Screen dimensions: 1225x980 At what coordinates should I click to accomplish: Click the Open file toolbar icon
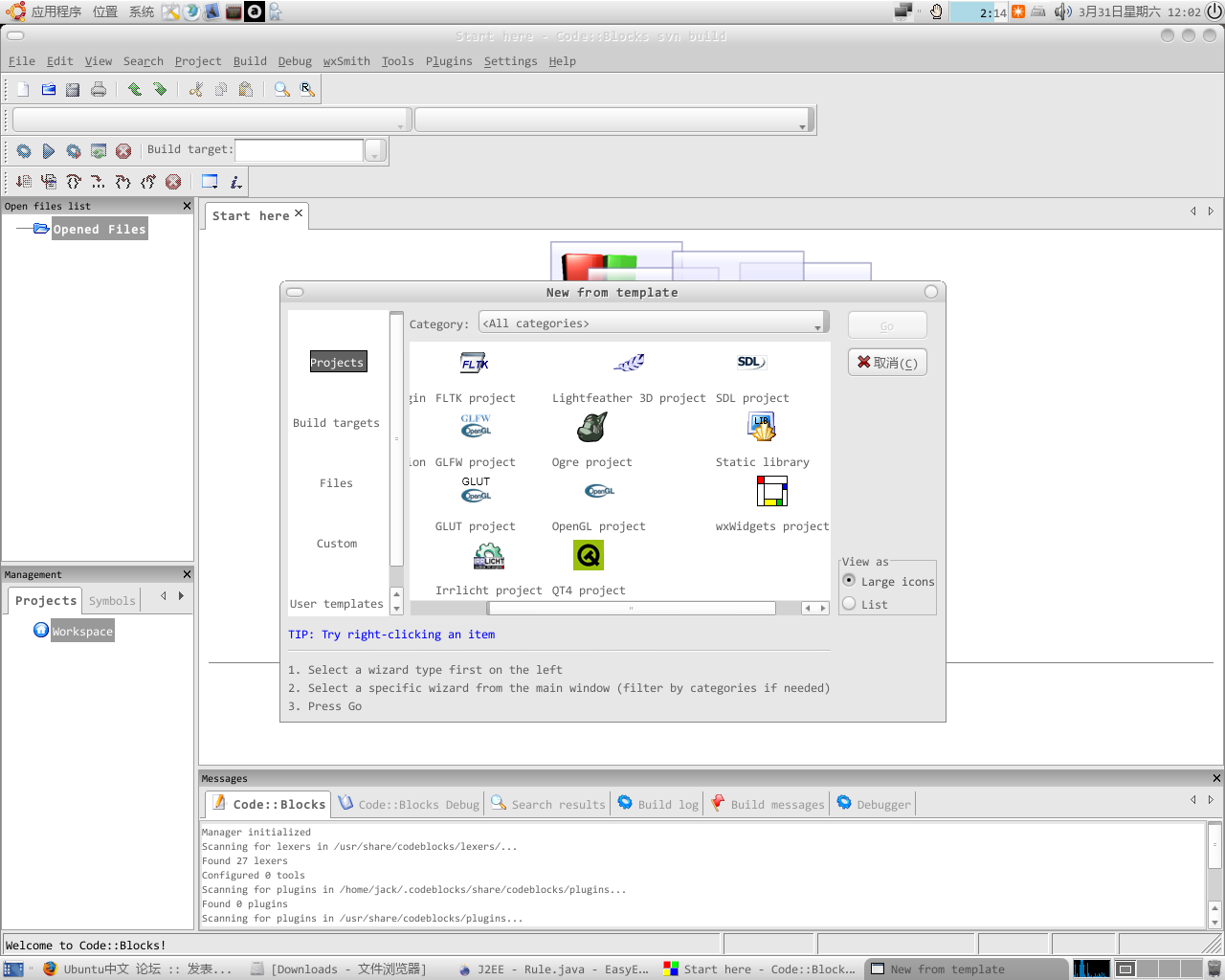click(x=48, y=89)
